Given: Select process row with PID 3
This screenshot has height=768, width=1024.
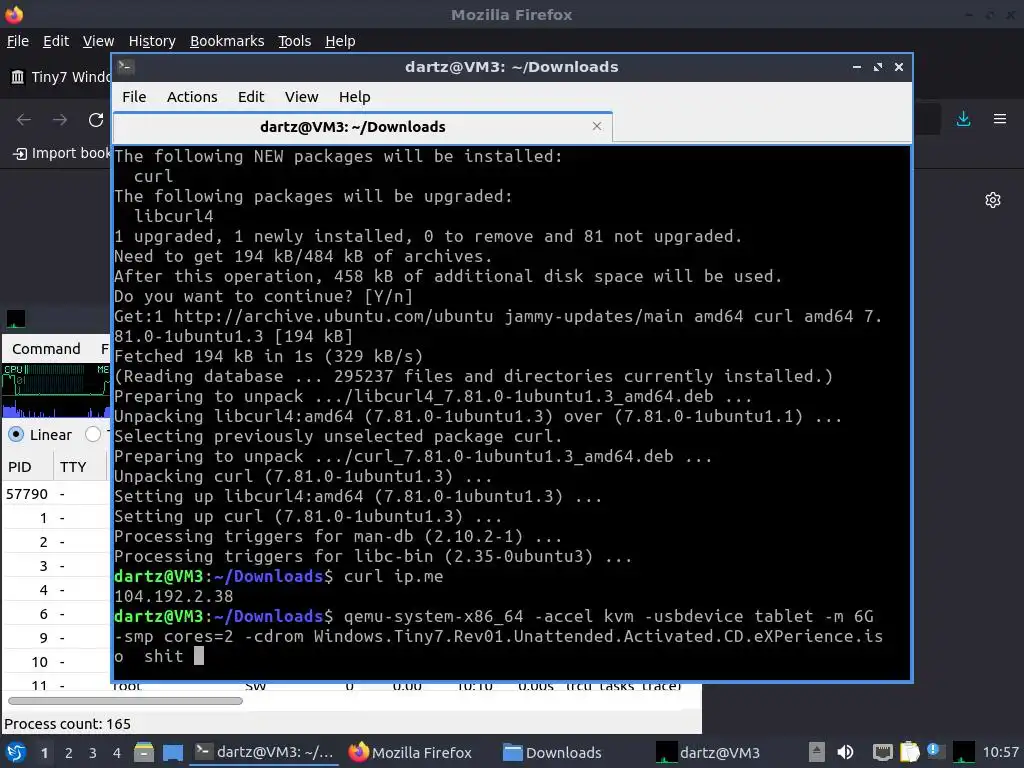Looking at the screenshot, I should [x=57, y=566].
